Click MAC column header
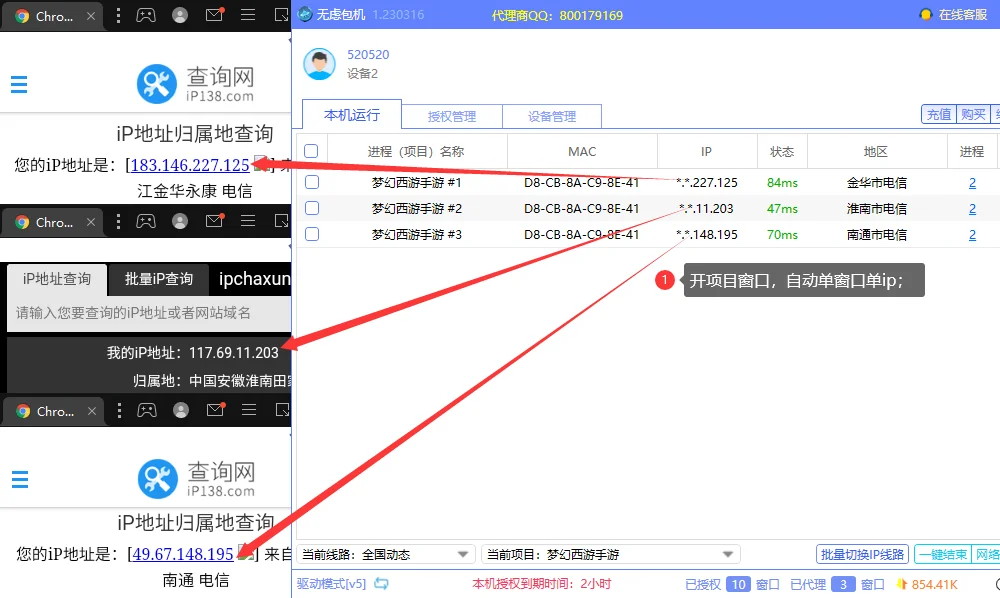Screen dimensions: 1000x598 pyautogui.click(x=582, y=152)
